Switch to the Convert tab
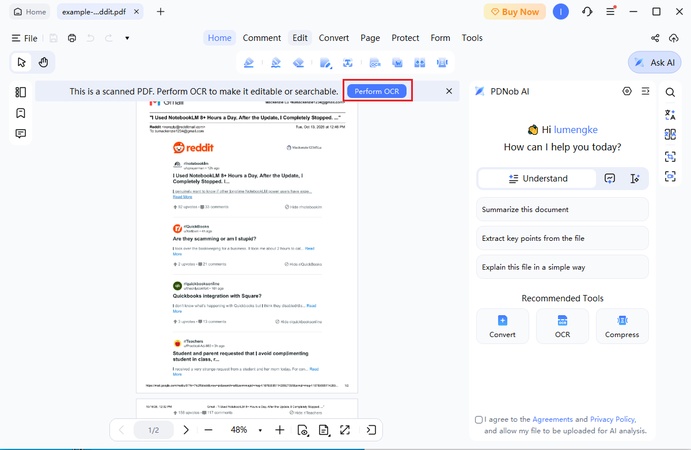 334,38
